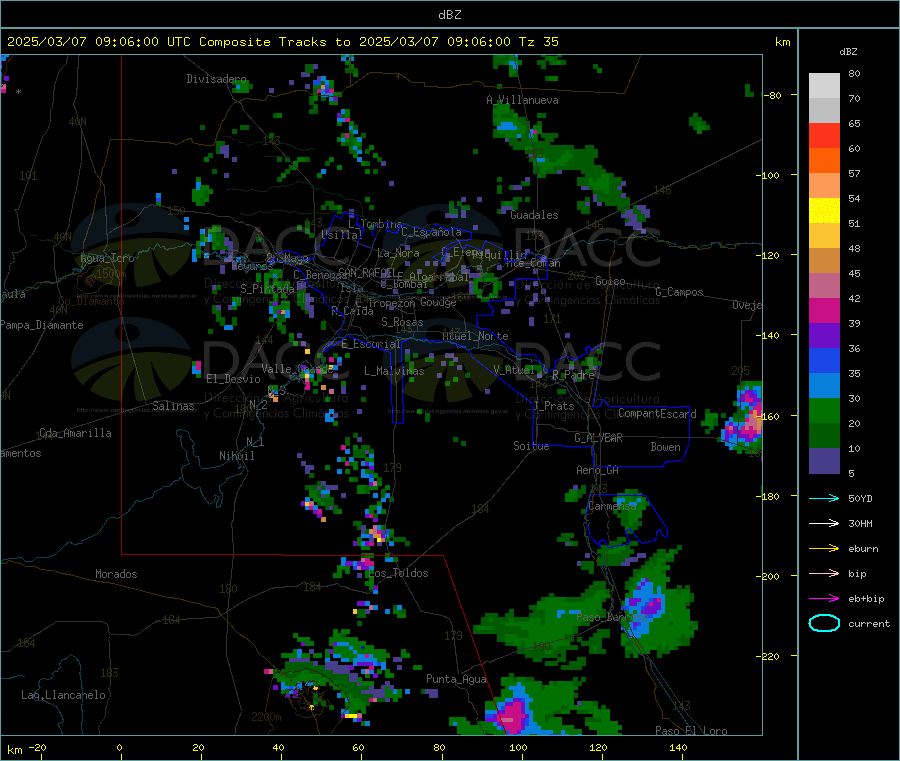900x761 pixels.
Task: Click the '-80' tick on the right axis
Action: point(773,95)
